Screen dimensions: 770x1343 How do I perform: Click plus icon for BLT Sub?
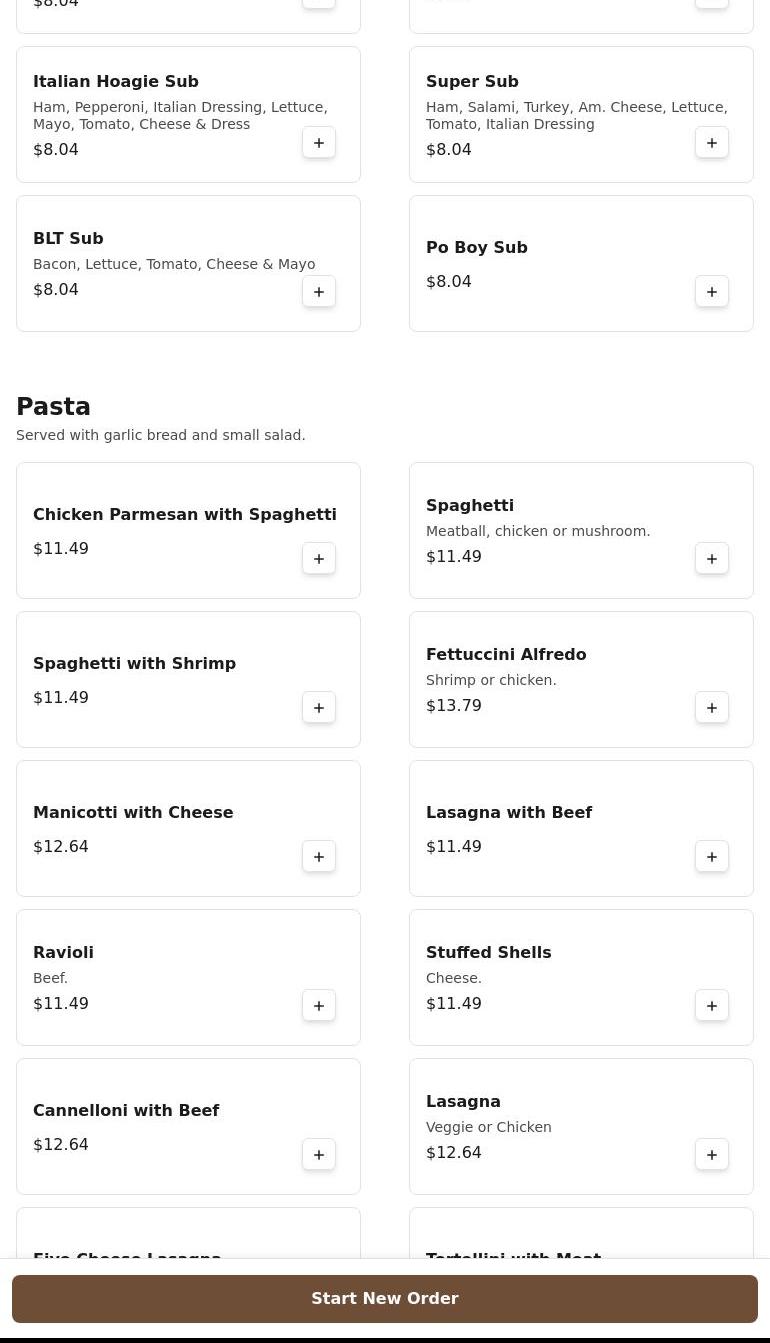point(319,292)
